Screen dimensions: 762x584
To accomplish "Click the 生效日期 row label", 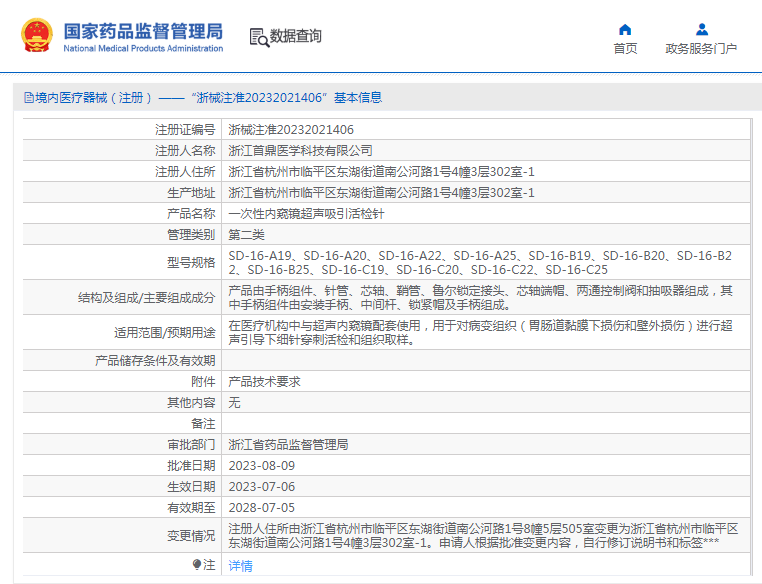I will pos(191,486).
